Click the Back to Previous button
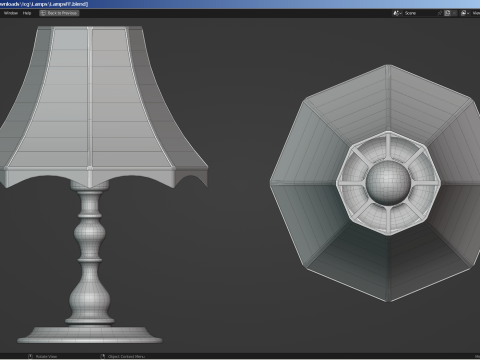The width and height of the screenshot is (480, 360). [x=59, y=13]
